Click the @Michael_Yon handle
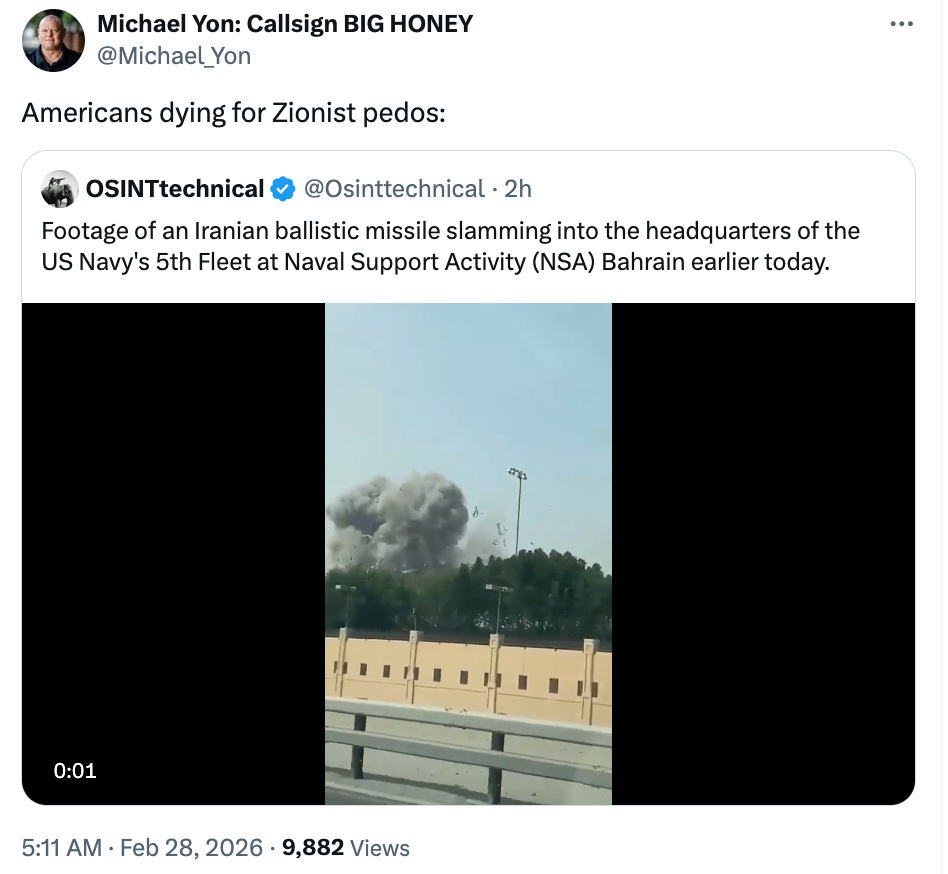948x874 pixels. [x=173, y=56]
